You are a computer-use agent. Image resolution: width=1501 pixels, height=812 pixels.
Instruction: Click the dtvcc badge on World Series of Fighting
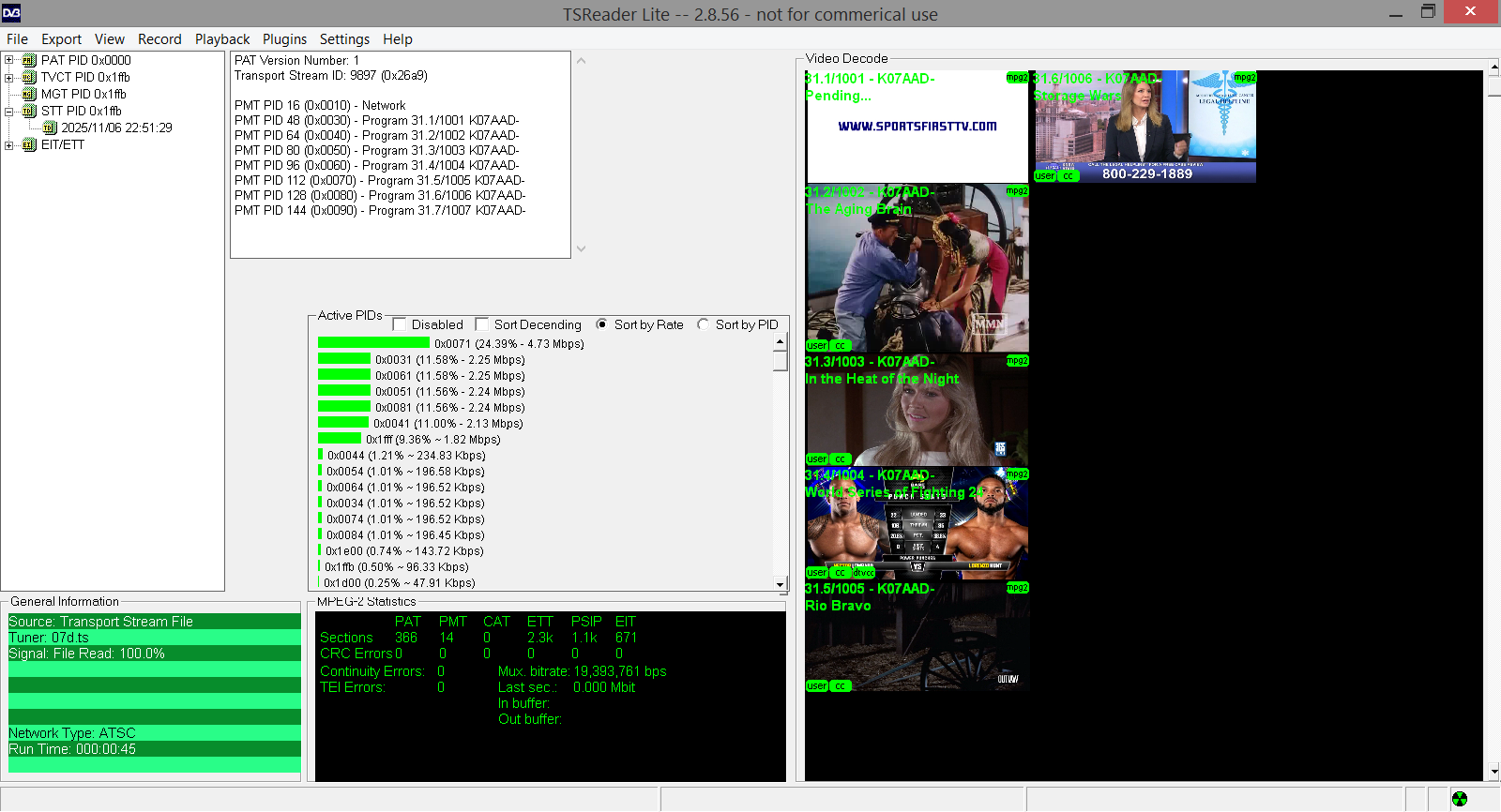[x=863, y=572]
